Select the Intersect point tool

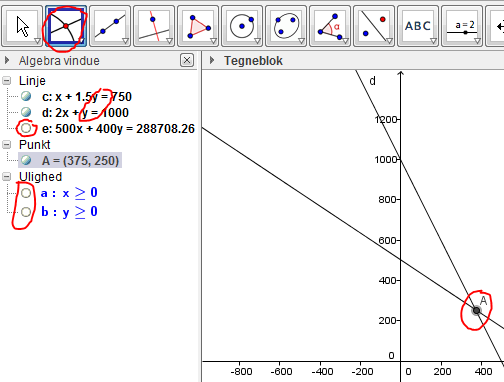[x=66, y=26]
